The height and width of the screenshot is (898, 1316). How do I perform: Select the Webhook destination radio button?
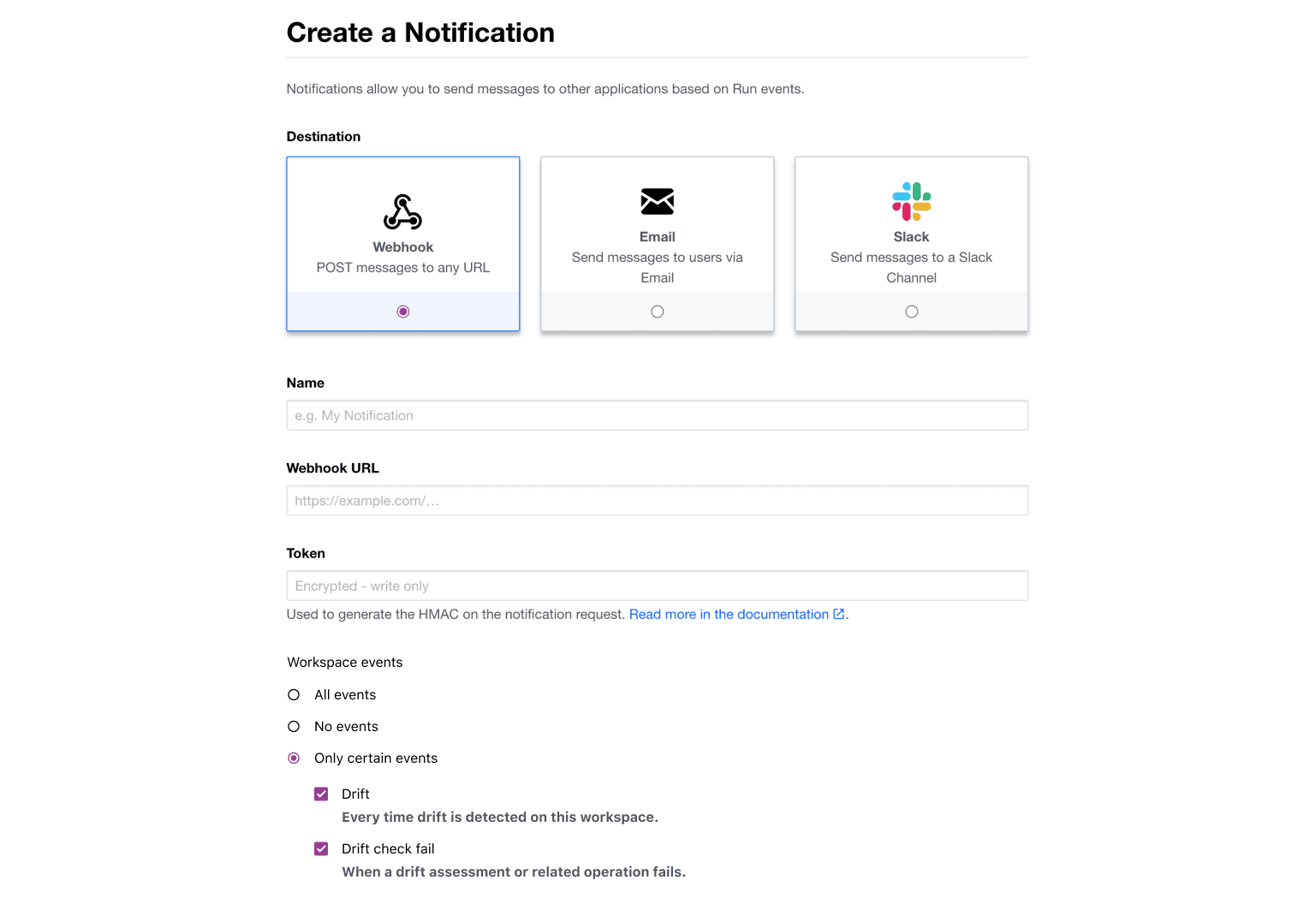pos(403,312)
